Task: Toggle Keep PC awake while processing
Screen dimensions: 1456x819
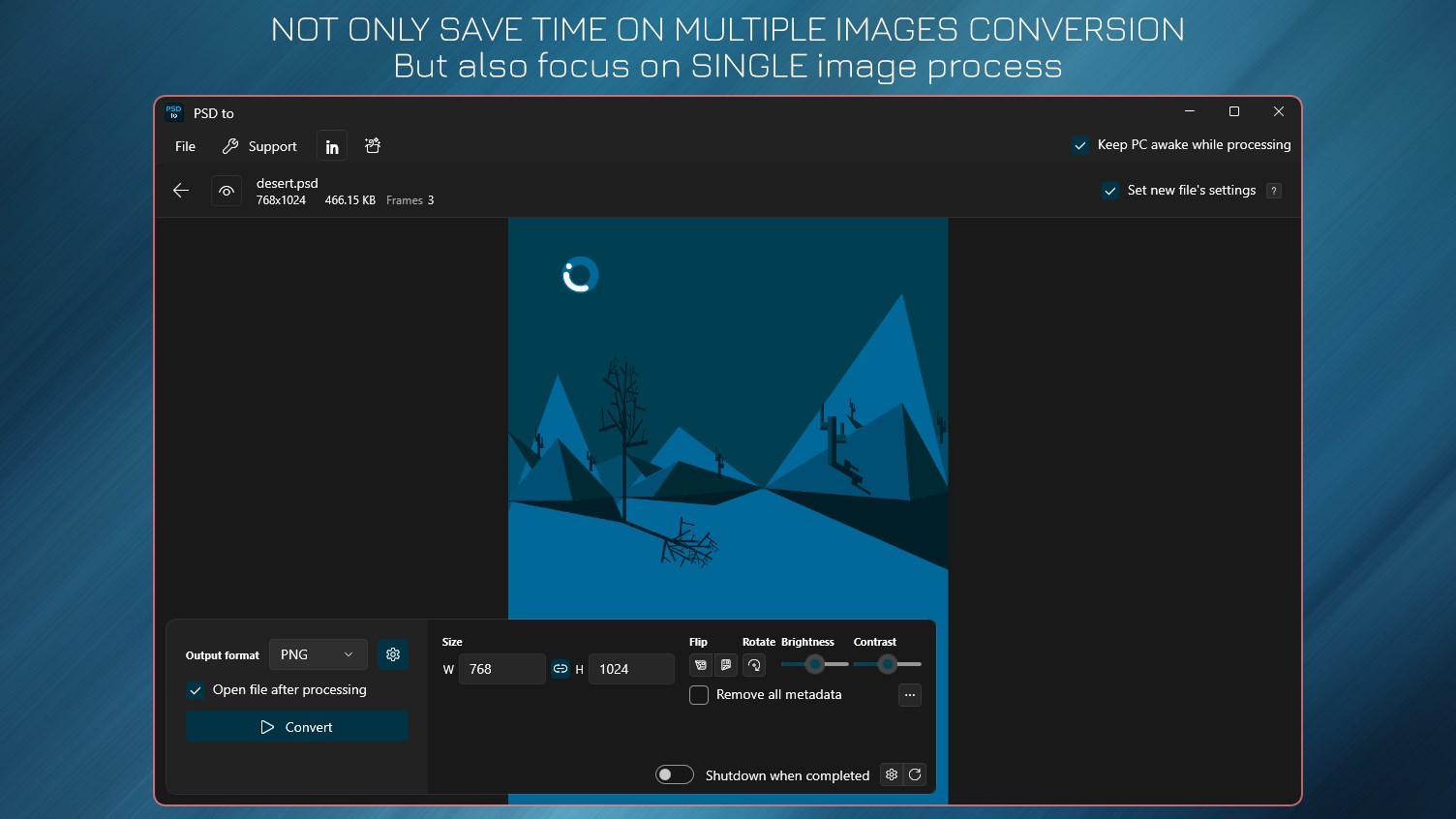Action: (x=1080, y=145)
